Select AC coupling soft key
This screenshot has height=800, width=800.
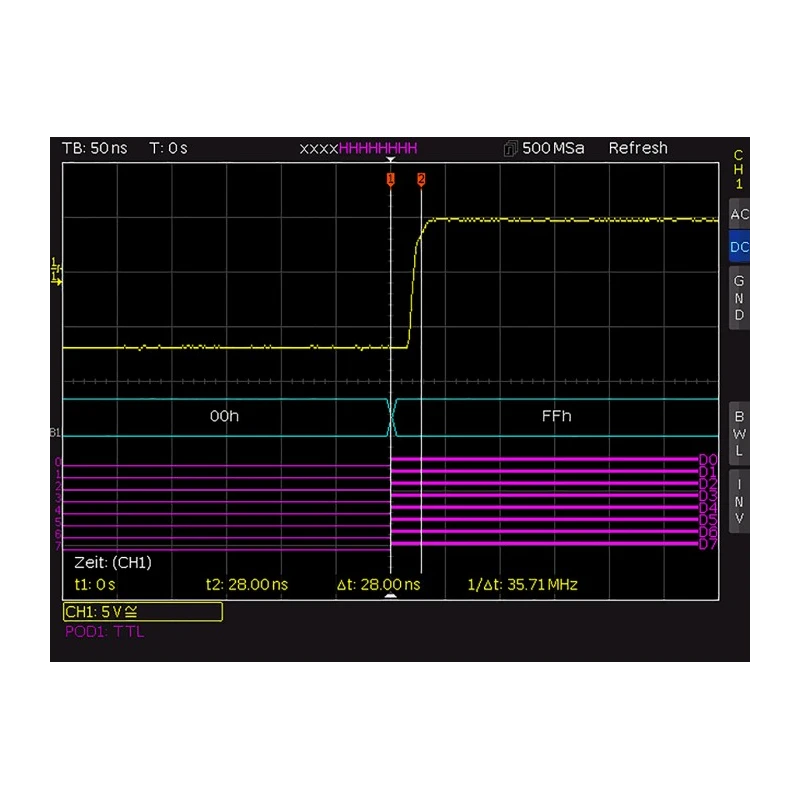[x=739, y=214]
